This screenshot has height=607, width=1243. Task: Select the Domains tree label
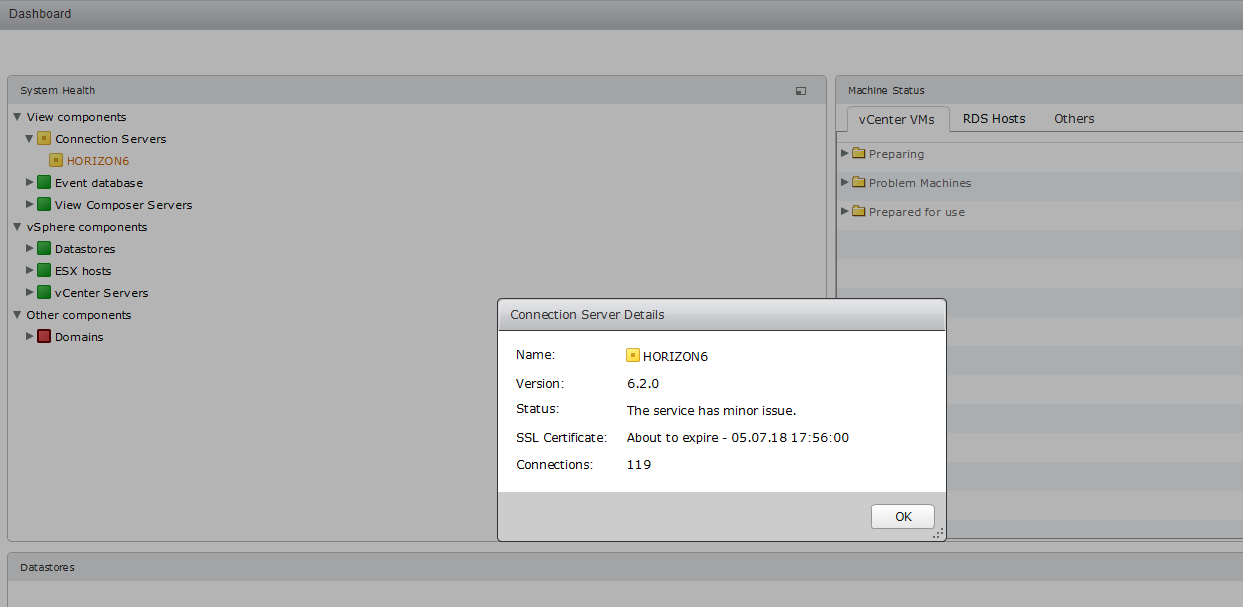(79, 337)
